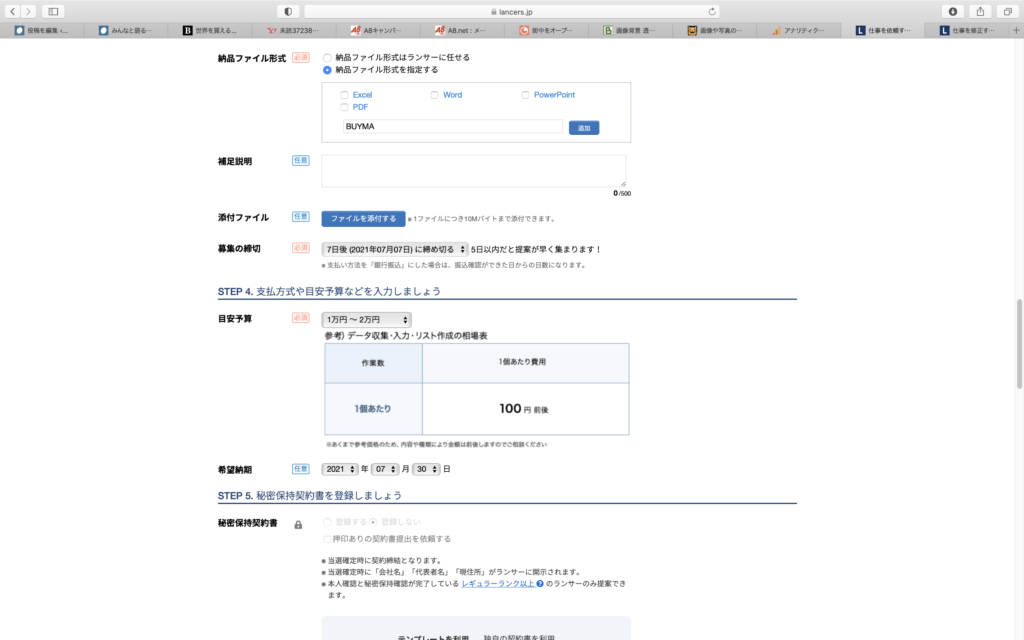
Task: Click the new tab plus button
Action: pos(1017,31)
